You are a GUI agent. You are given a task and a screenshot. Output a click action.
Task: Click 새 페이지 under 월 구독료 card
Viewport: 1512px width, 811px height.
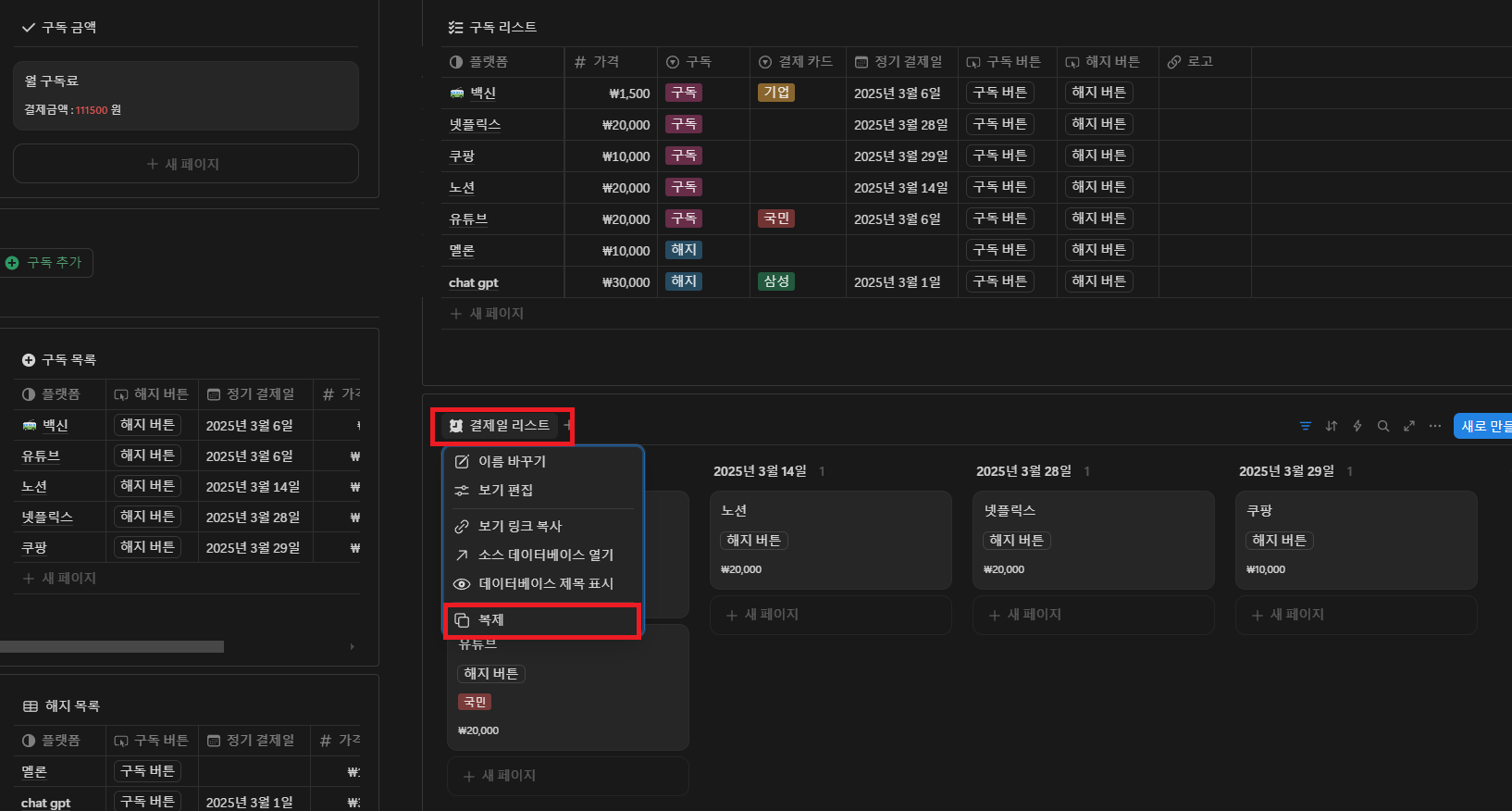pyautogui.click(x=186, y=164)
